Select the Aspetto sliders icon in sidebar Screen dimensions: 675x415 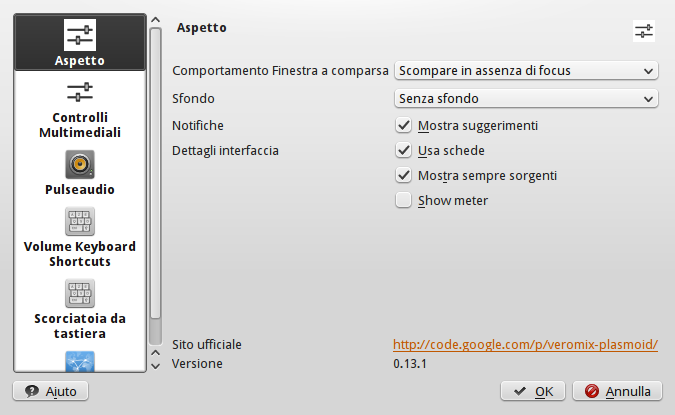pyautogui.click(x=80, y=34)
